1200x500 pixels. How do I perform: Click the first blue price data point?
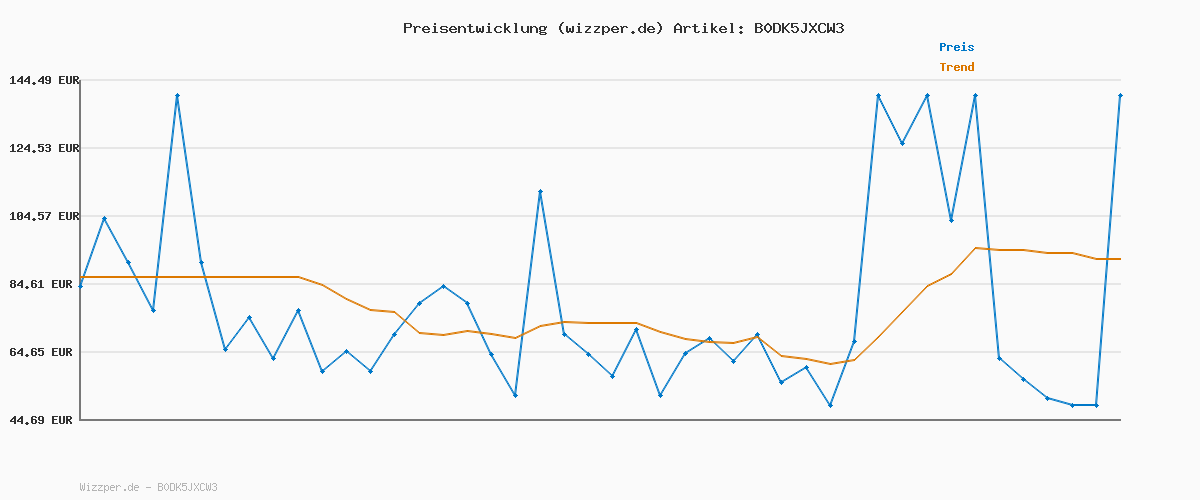pyautogui.click(x=80, y=286)
